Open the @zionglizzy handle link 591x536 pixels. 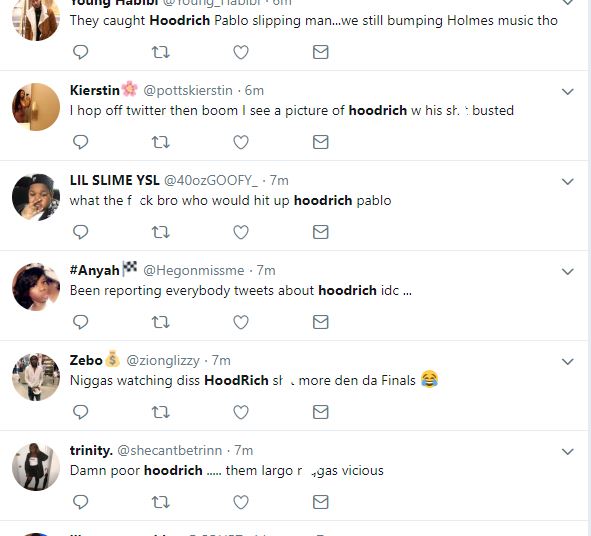tap(163, 361)
